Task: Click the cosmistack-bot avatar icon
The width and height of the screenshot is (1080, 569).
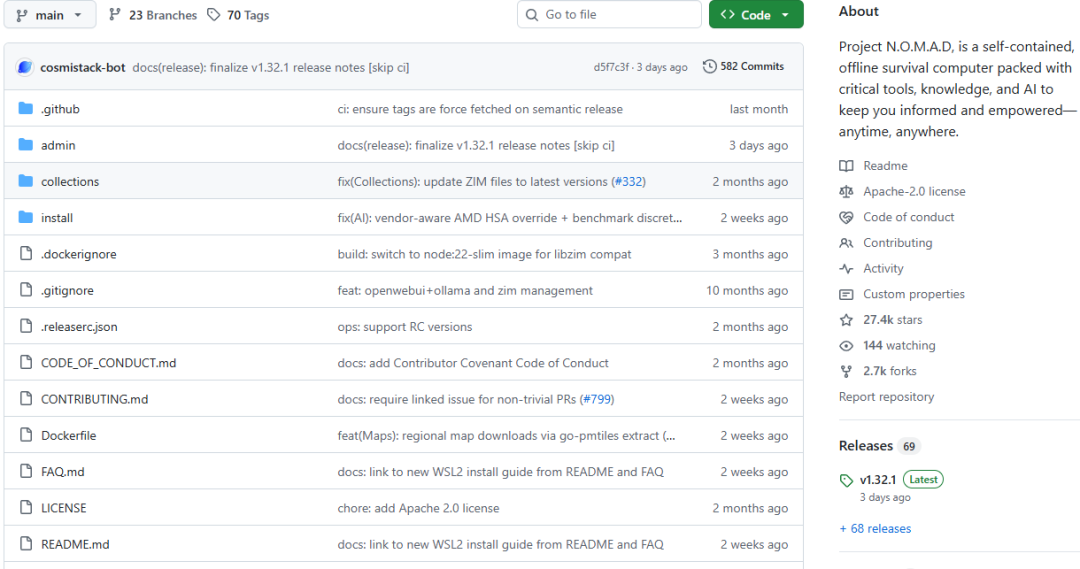Action: coord(25,67)
